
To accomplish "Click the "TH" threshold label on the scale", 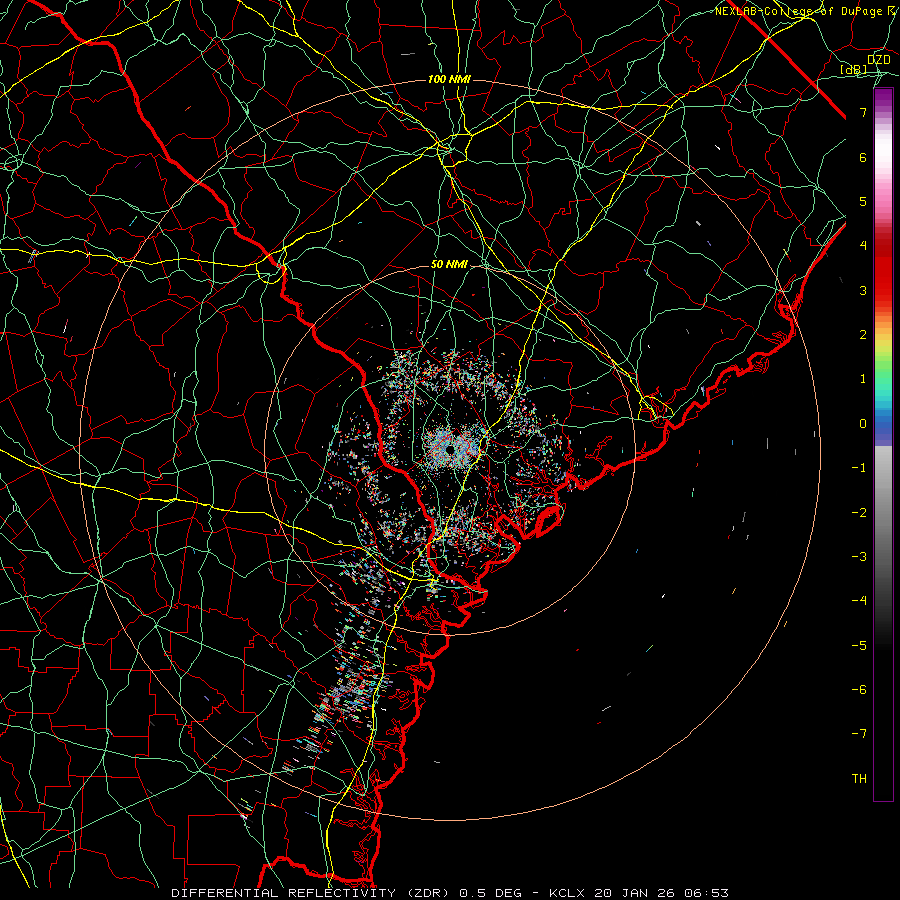I will tap(859, 779).
